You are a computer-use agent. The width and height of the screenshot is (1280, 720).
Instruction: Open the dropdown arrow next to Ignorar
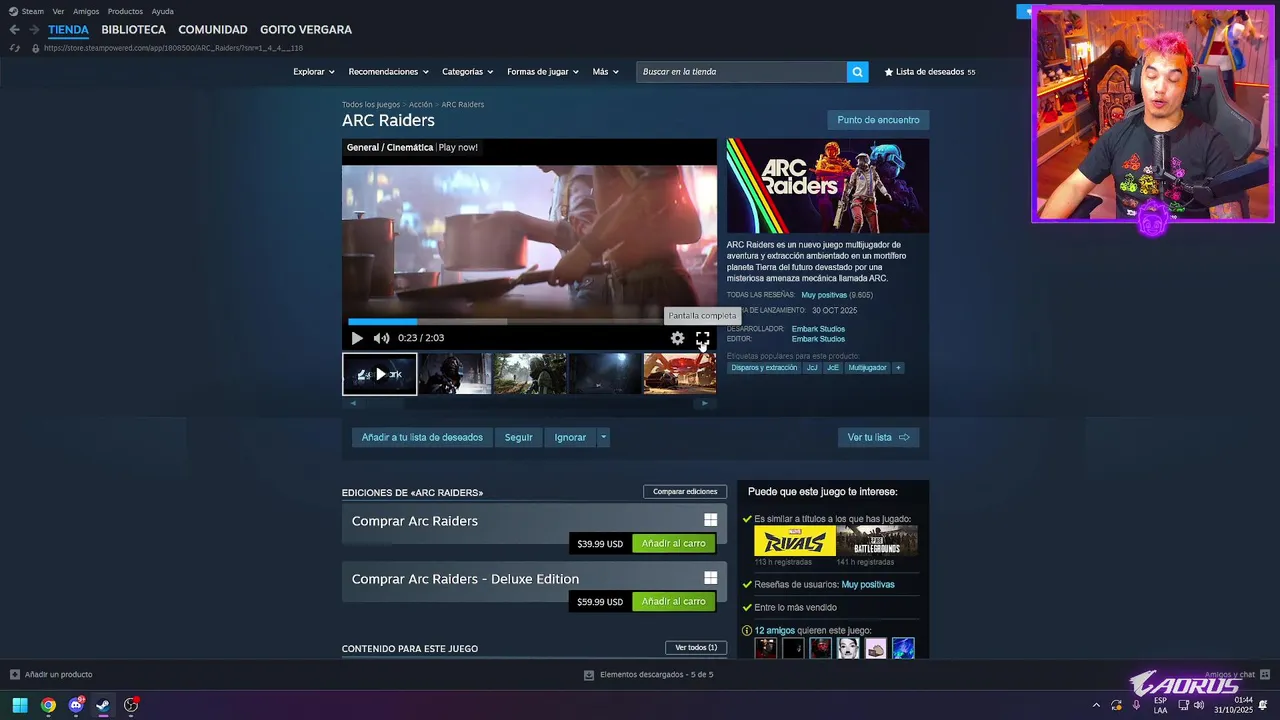click(603, 437)
